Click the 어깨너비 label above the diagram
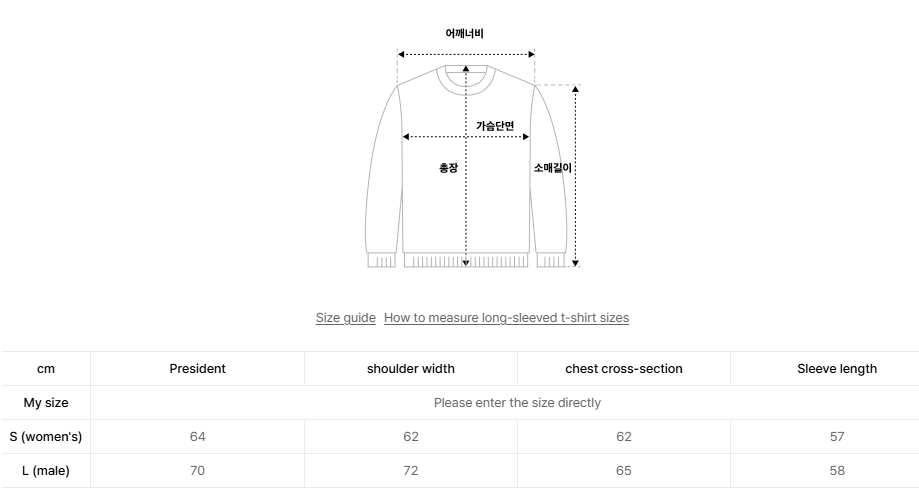This screenshot has width=919, height=493. 465,33
